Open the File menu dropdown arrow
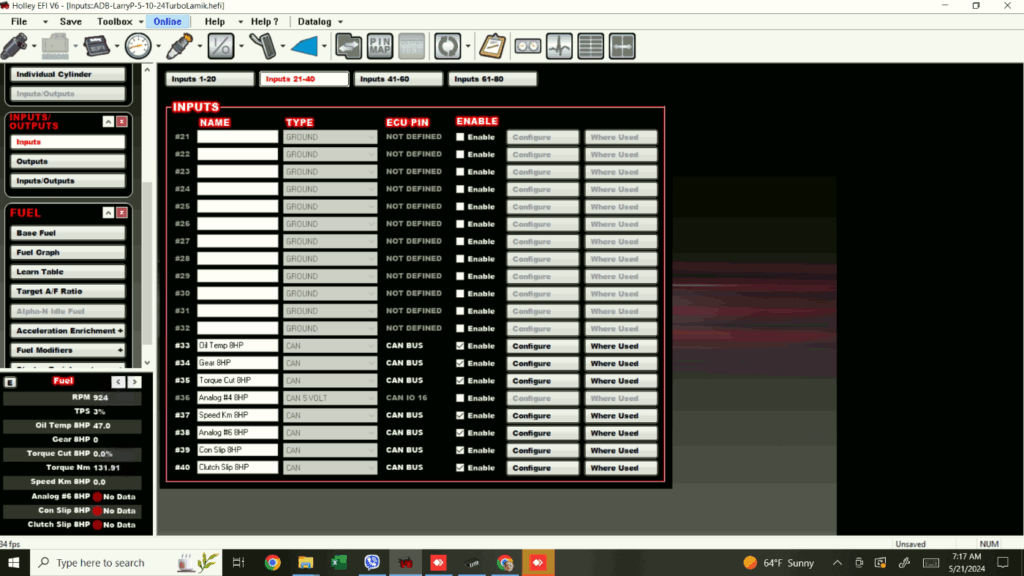This screenshot has width=1024, height=576. click(x=45, y=22)
